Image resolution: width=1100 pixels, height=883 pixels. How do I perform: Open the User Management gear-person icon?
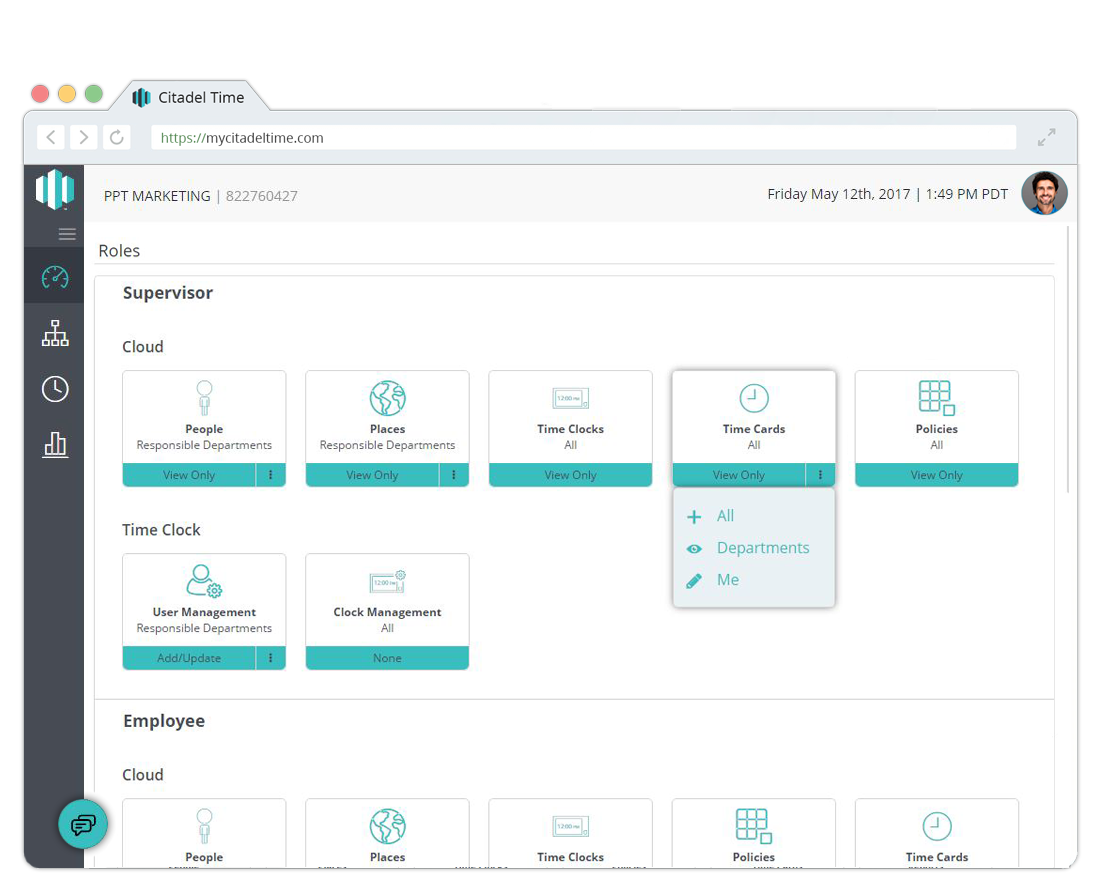coord(204,581)
